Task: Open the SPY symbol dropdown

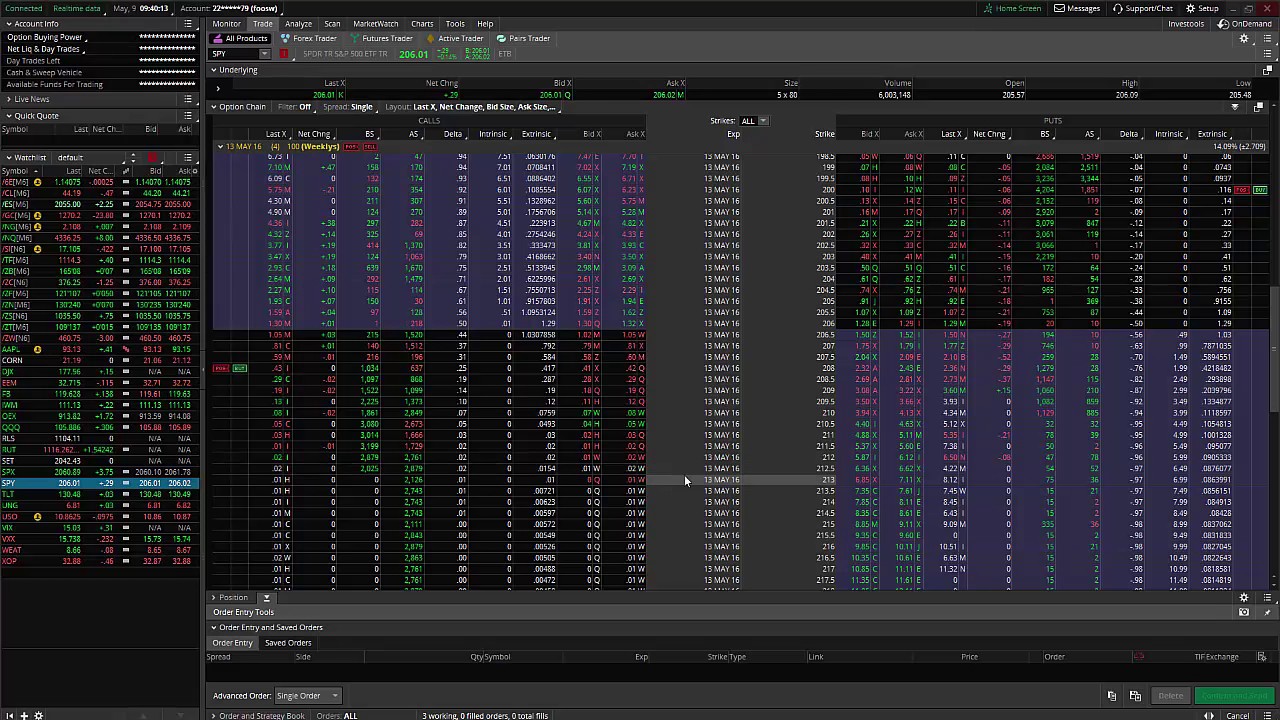Action: [x=265, y=54]
